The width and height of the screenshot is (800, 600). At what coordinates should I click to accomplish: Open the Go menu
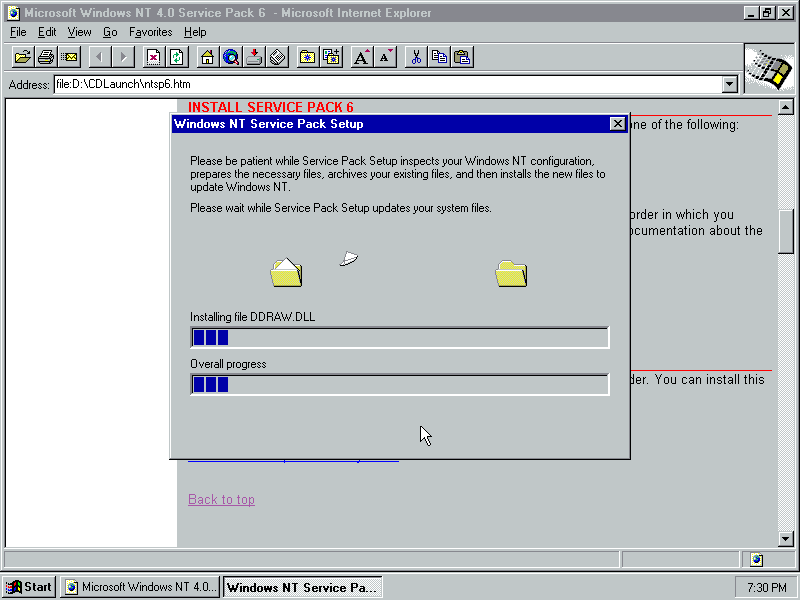pyautogui.click(x=110, y=32)
